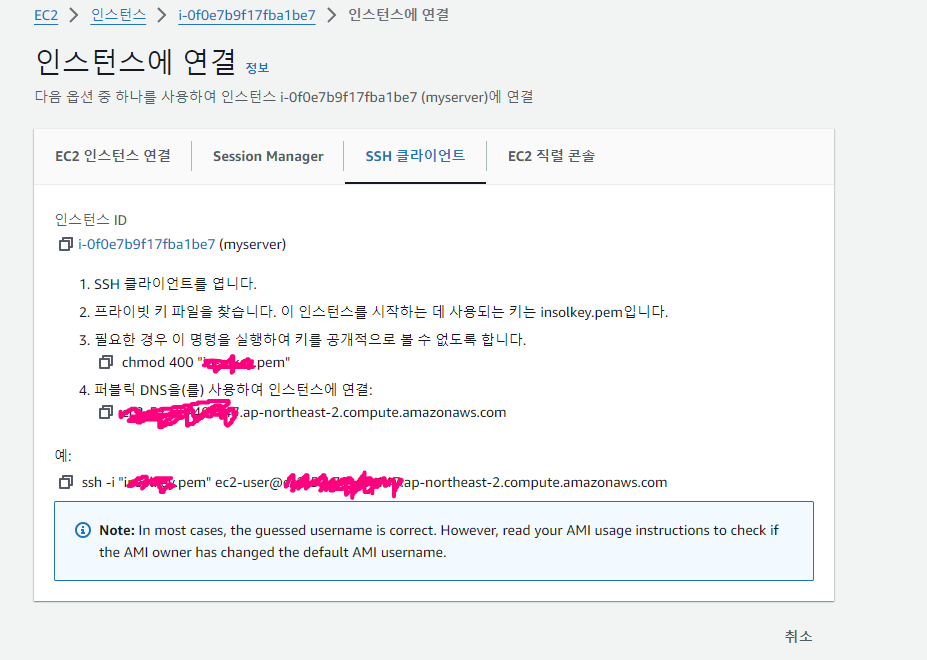The height and width of the screenshot is (660, 927).
Task: Click the info icon in Note box
Action: tap(83, 530)
